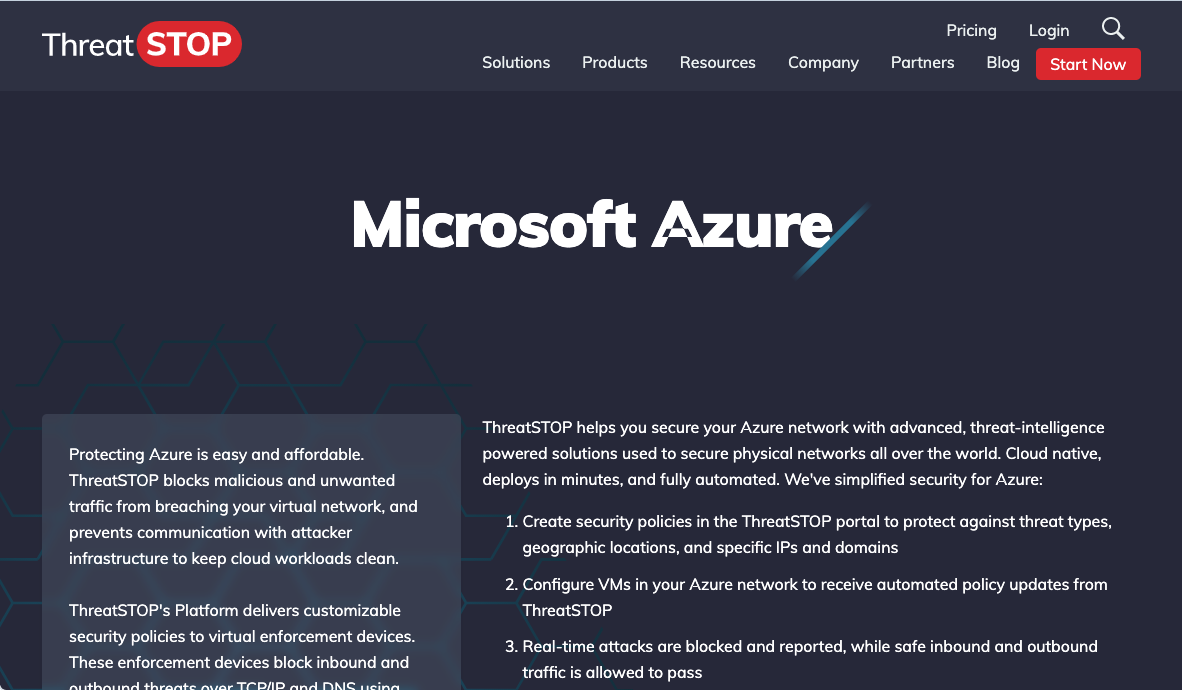Click the Microsoft Azure page heading
The image size is (1182, 690).
(591, 225)
